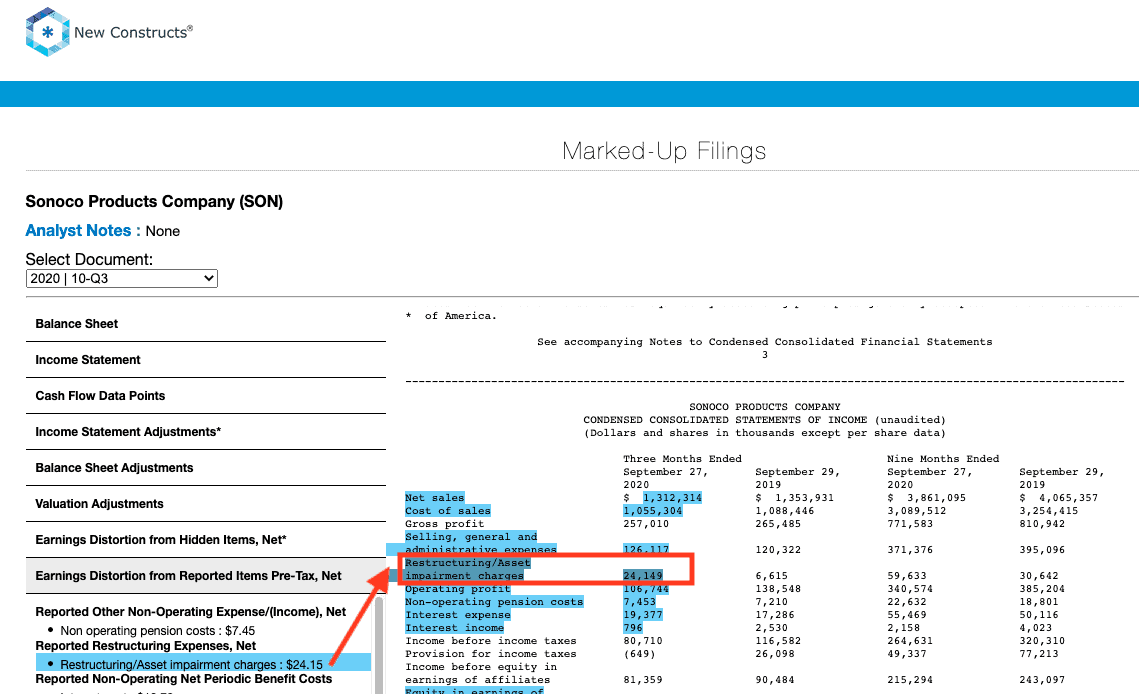Viewport: 1139px width, 694px height.
Task: Click highlighted Restructuring/Asset impairment charges in filing
Action: click(467, 569)
